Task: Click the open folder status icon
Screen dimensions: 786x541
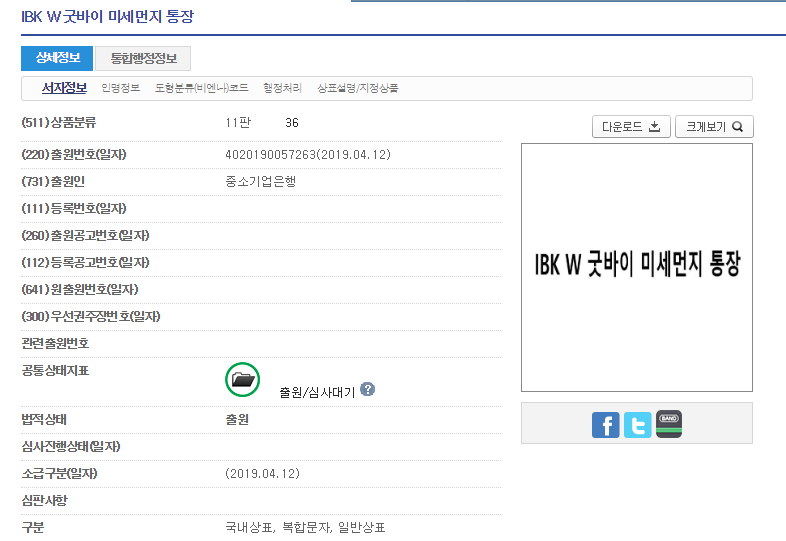Action: [x=243, y=380]
